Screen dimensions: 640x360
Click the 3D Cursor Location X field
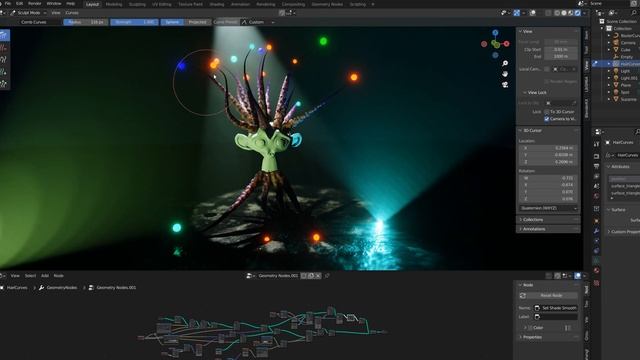pyautogui.click(x=548, y=148)
